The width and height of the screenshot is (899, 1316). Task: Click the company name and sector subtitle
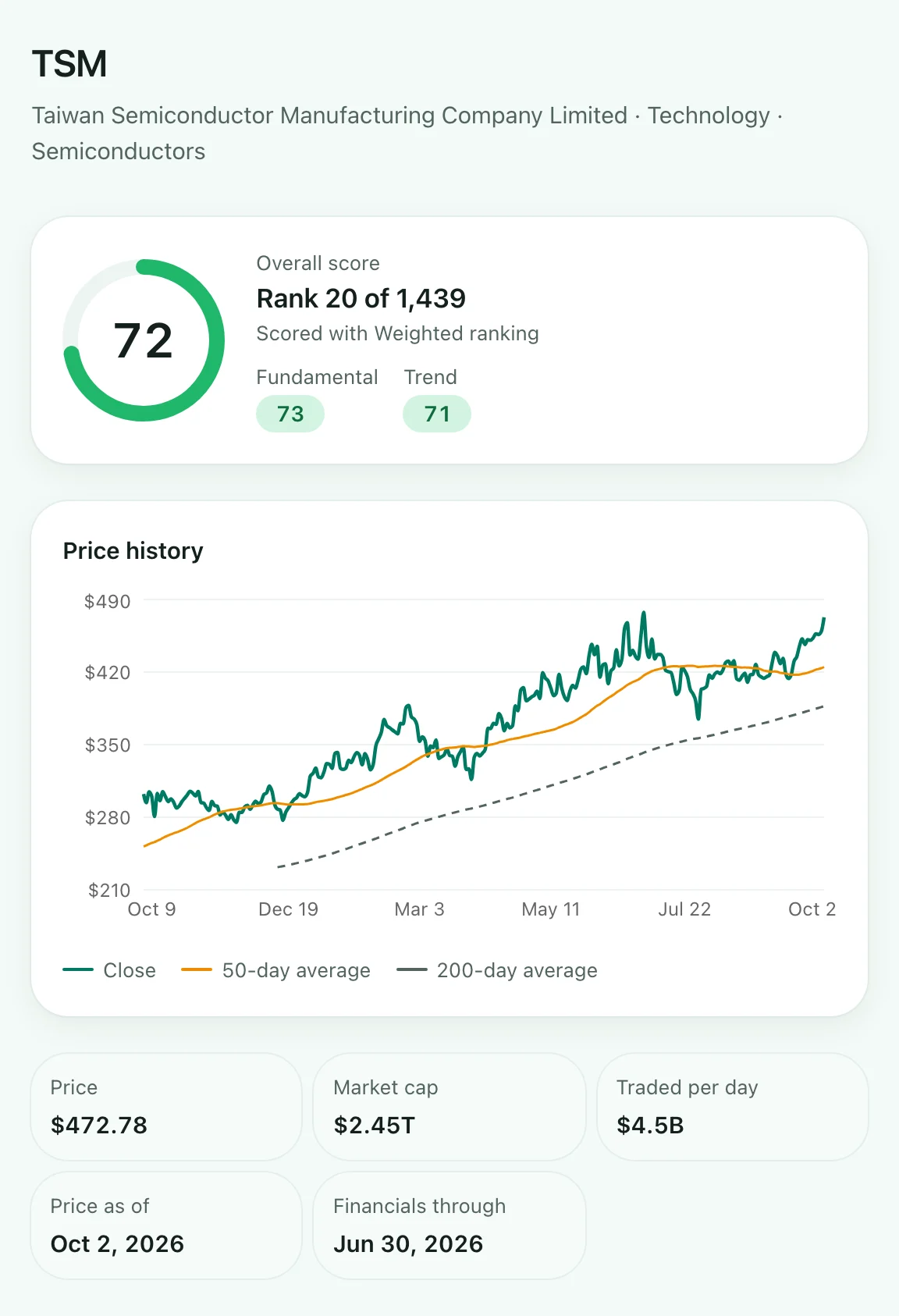click(407, 133)
